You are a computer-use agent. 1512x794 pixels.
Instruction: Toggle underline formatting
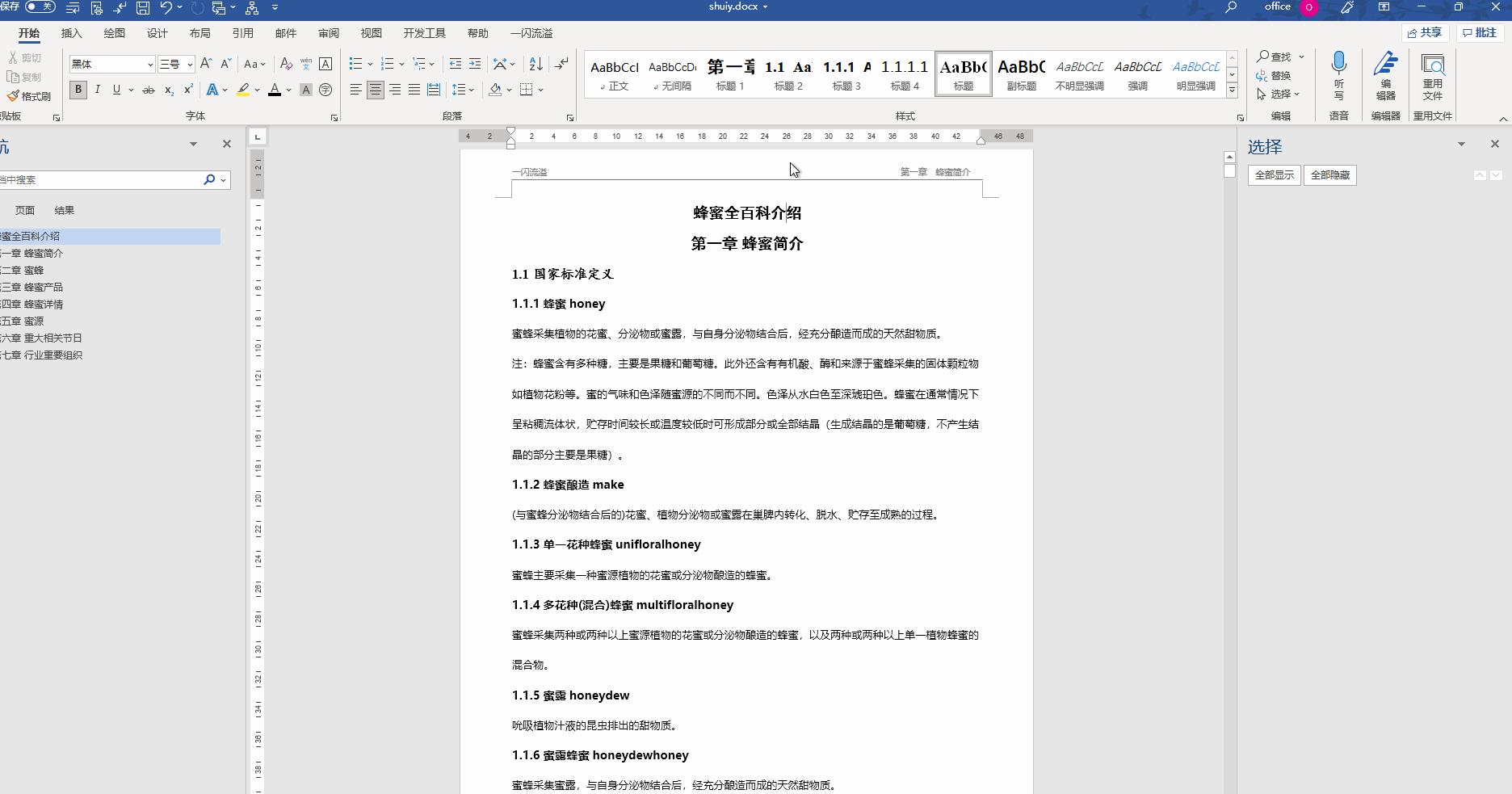[116, 90]
